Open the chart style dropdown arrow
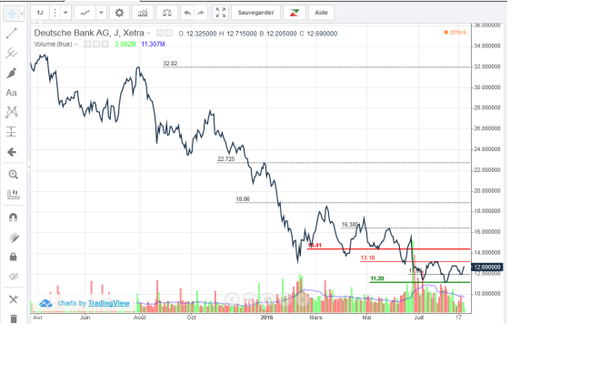 (x=101, y=13)
